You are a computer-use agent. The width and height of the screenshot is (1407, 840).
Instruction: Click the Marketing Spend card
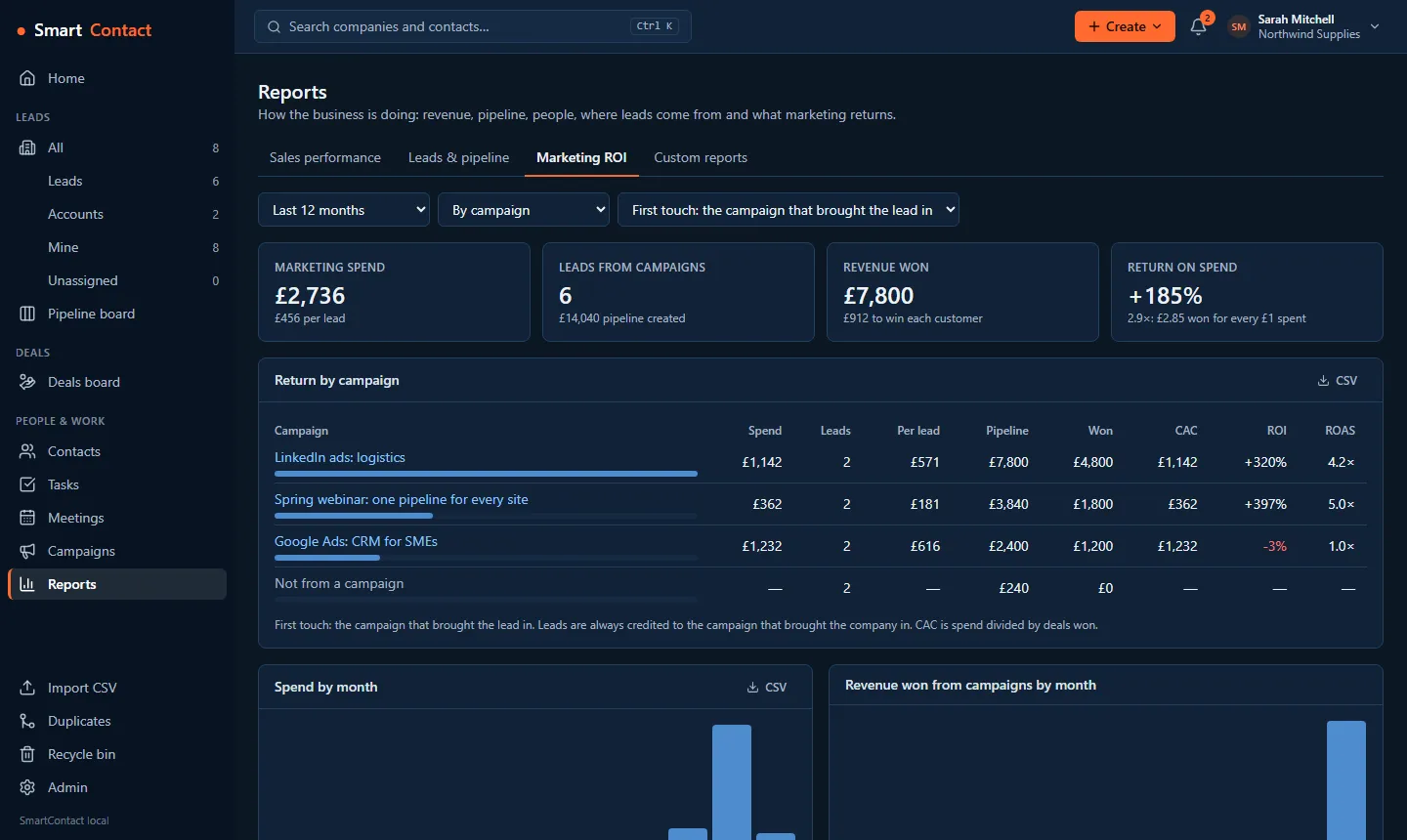coord(394,292)
